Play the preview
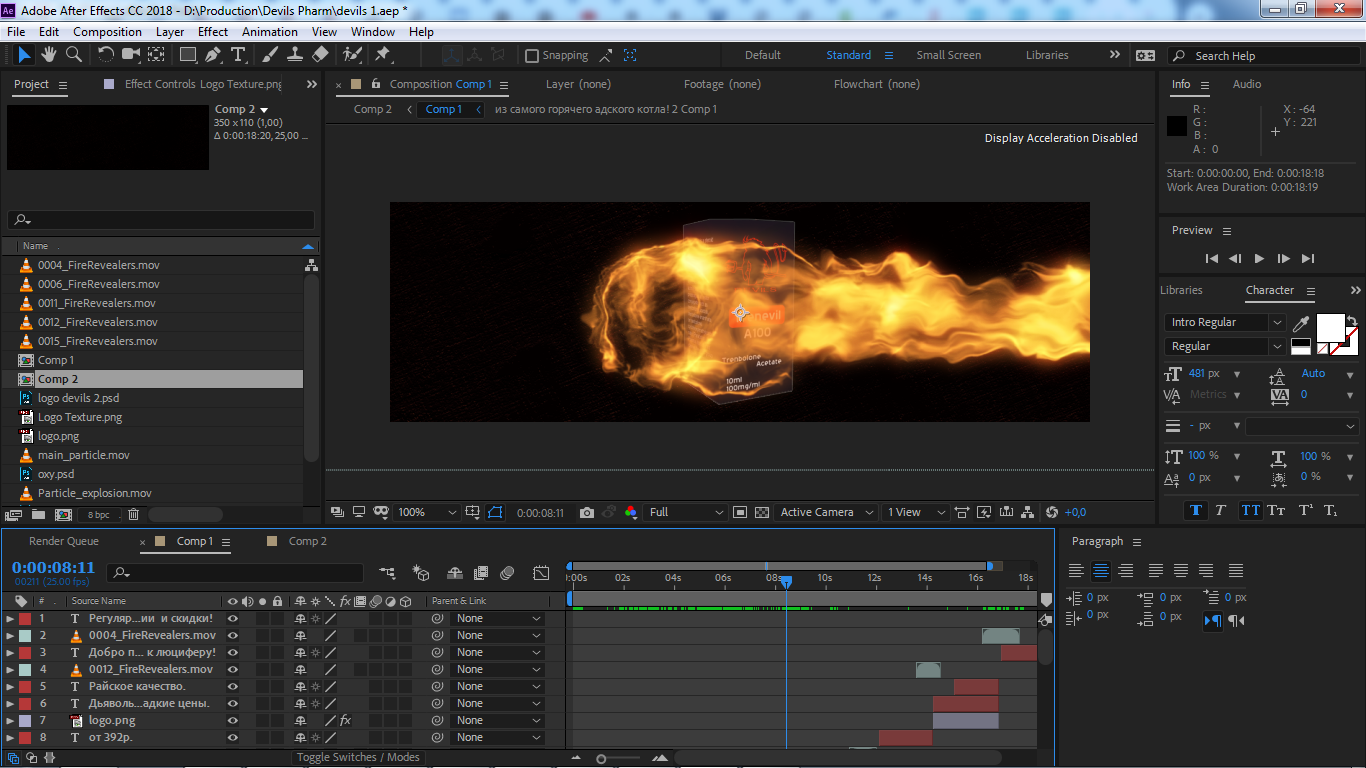 [1259, 258]
